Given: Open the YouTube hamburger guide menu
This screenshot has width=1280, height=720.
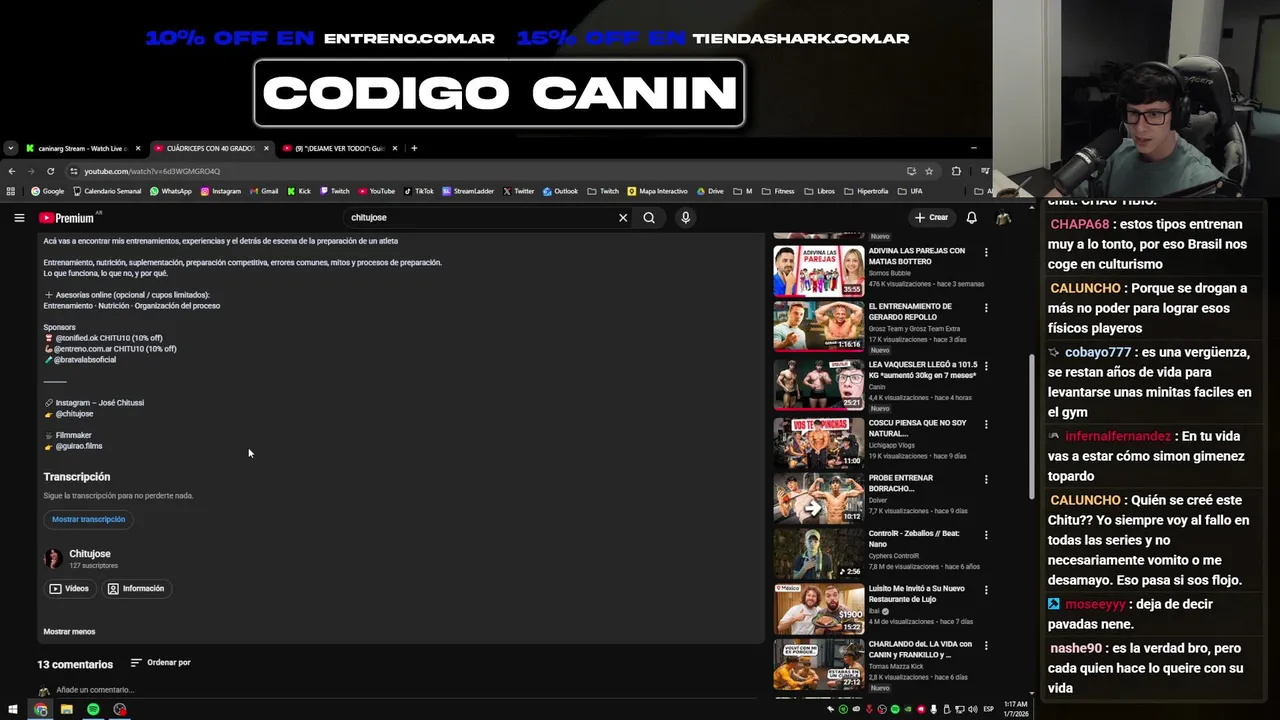Looking at the screenshot, I should coord(19,217).
